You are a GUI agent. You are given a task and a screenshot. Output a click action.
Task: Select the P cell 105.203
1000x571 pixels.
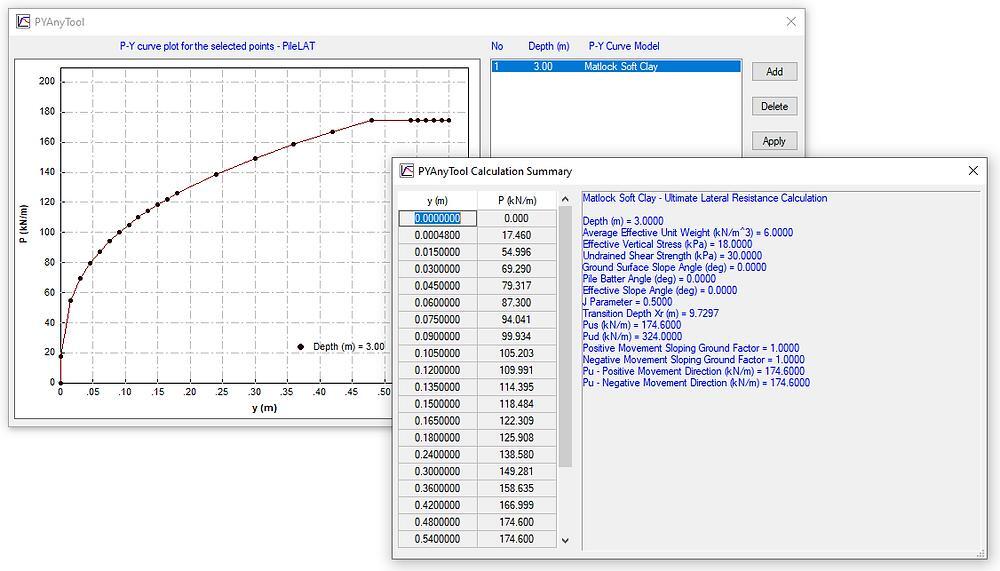click(517, 353)
